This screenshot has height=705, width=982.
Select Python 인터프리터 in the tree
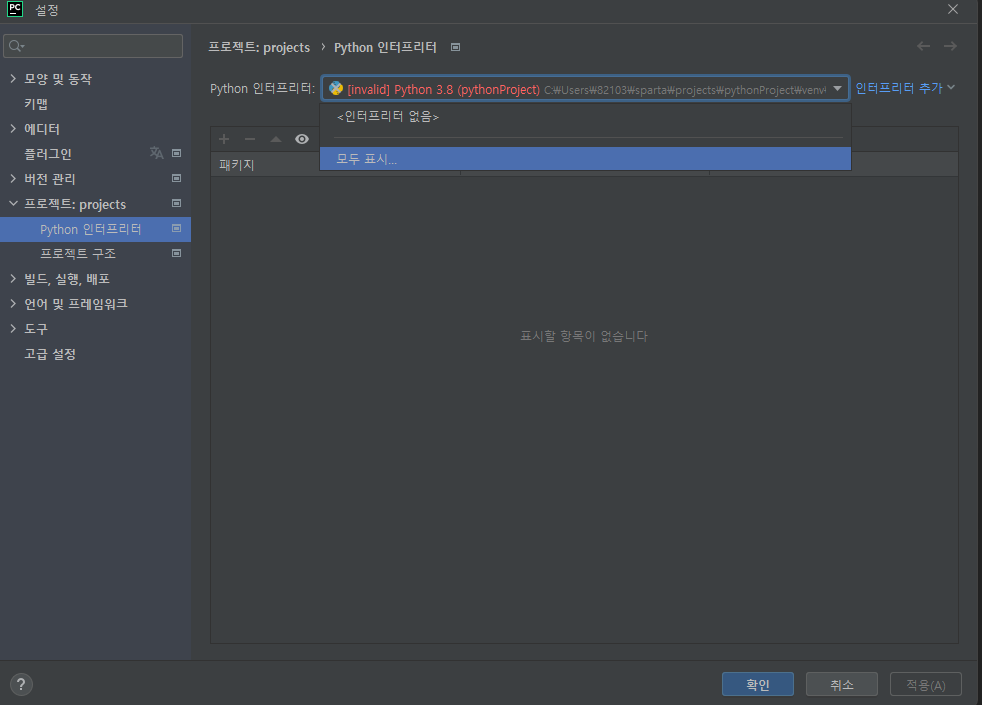(x=95, y=229)
